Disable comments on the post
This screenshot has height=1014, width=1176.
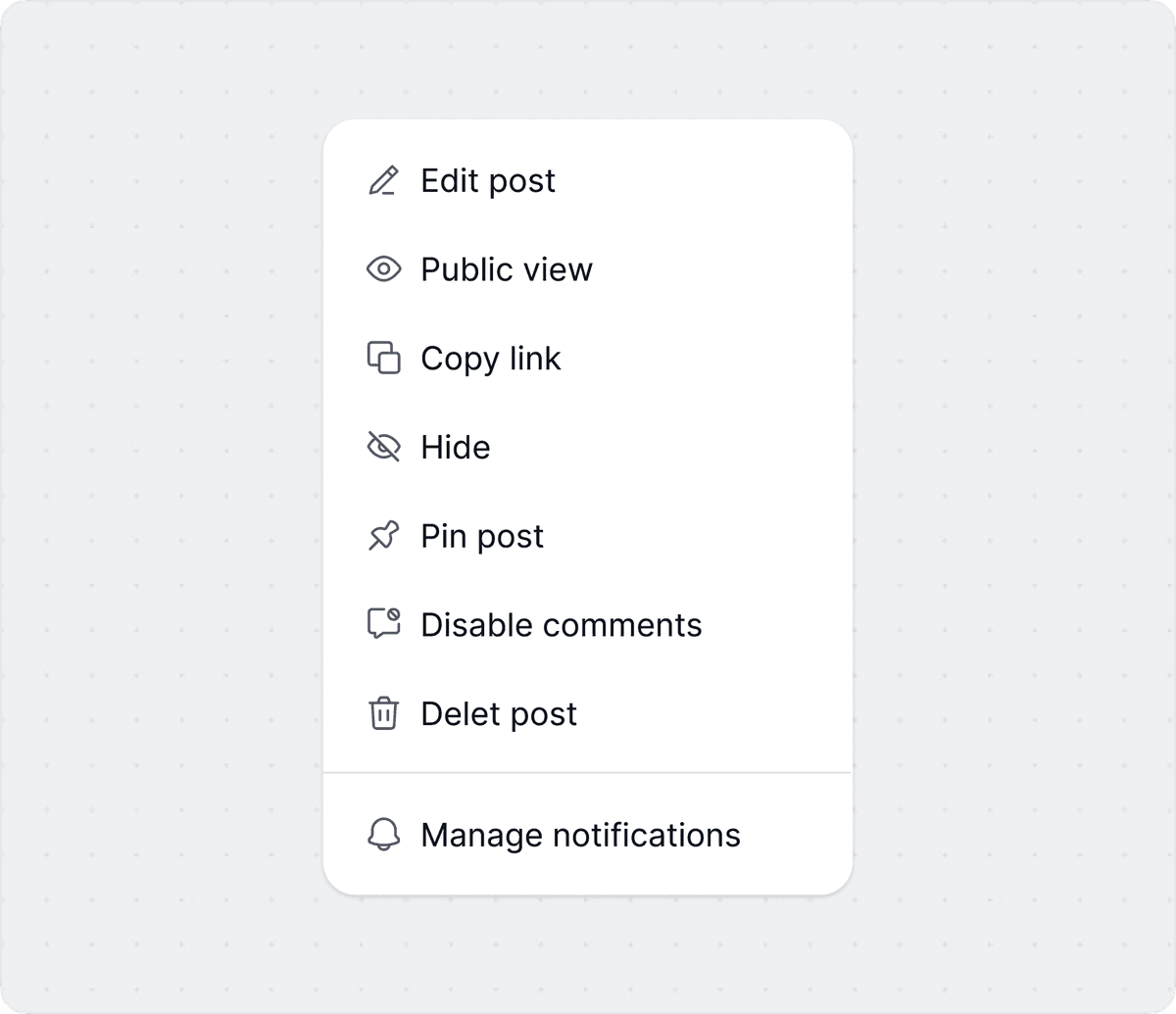pyautogui.click(x=561, y=624)
